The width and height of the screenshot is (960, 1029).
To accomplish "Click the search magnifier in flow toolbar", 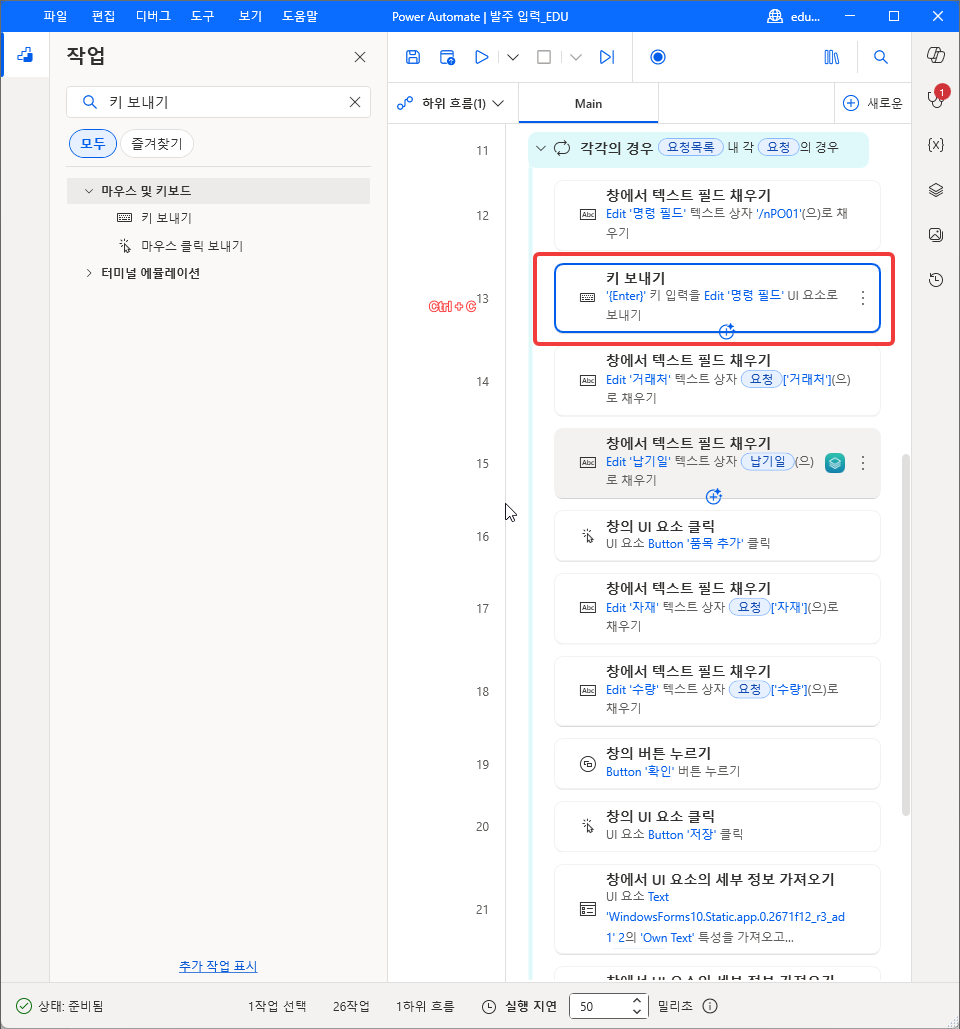I will point(881,57).
